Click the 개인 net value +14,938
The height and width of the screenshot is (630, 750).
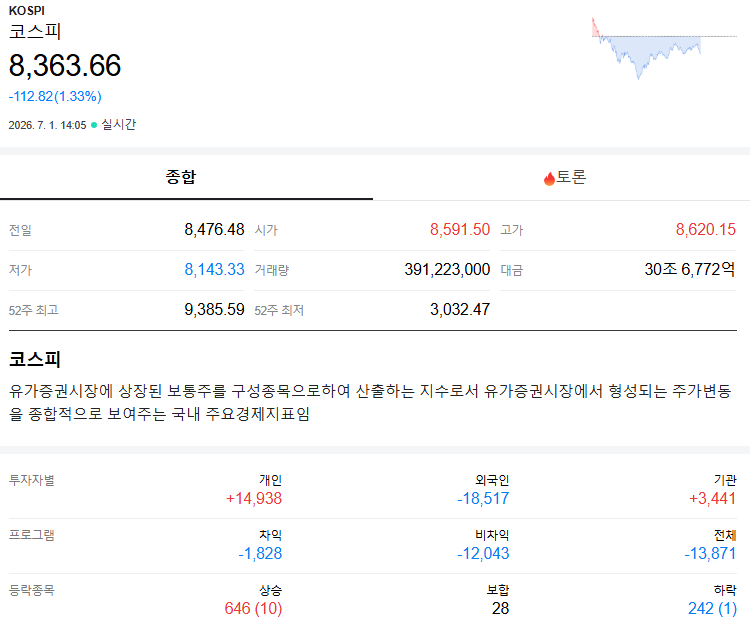[x=254, y=498]
